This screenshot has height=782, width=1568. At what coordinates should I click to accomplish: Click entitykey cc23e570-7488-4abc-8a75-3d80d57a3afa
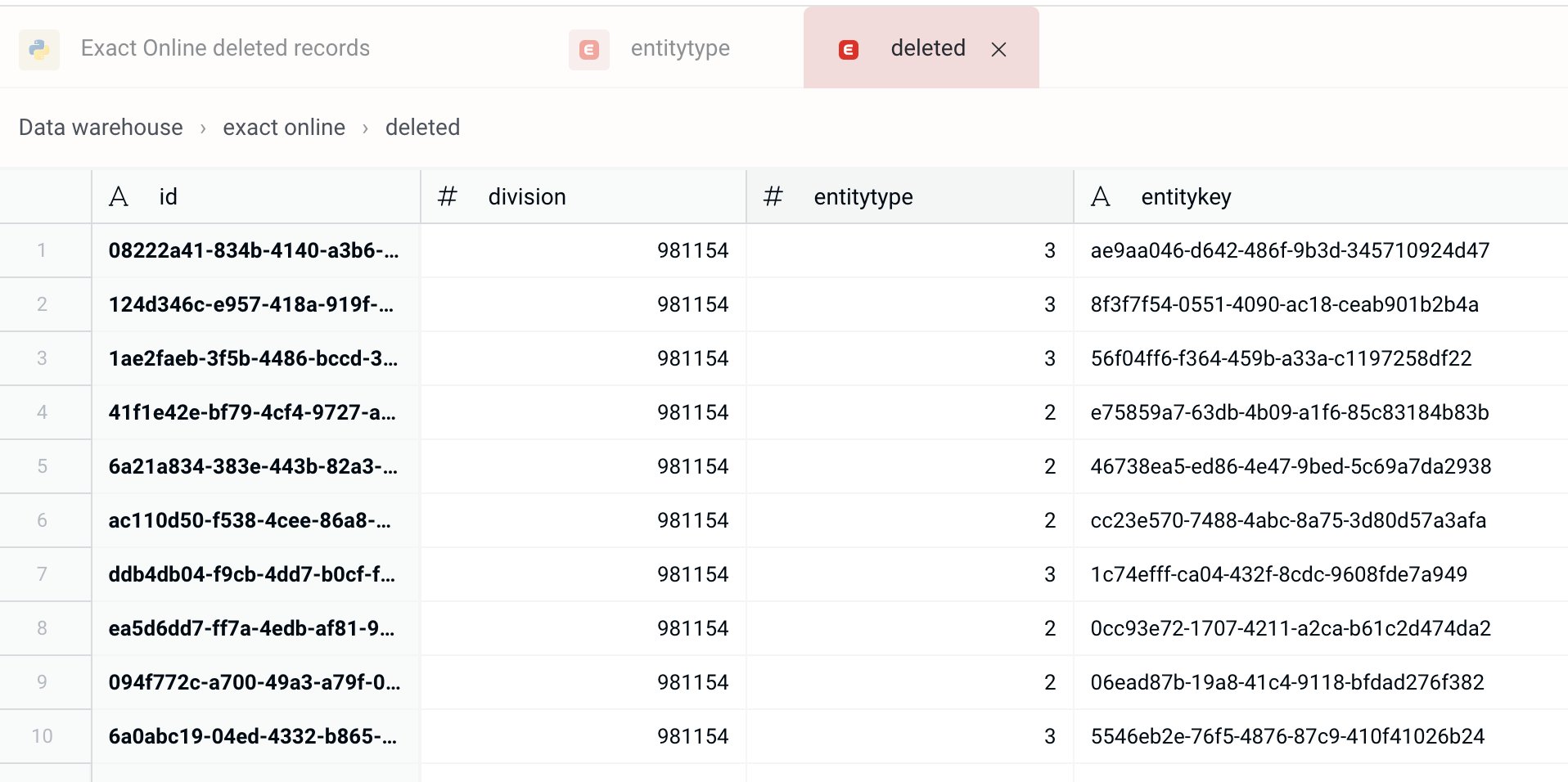[1288, 520]
